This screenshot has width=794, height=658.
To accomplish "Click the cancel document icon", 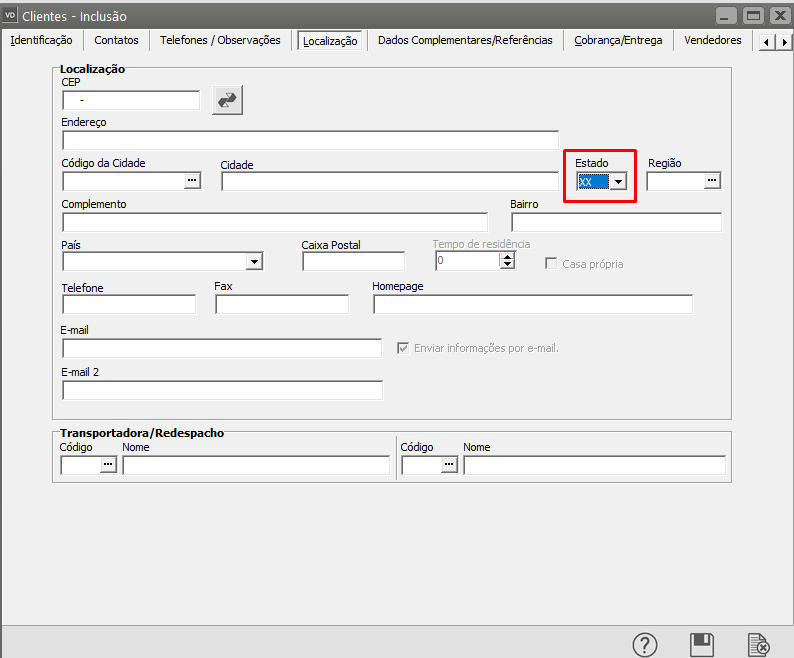I will pyautogui.click(x=759, y=645).
